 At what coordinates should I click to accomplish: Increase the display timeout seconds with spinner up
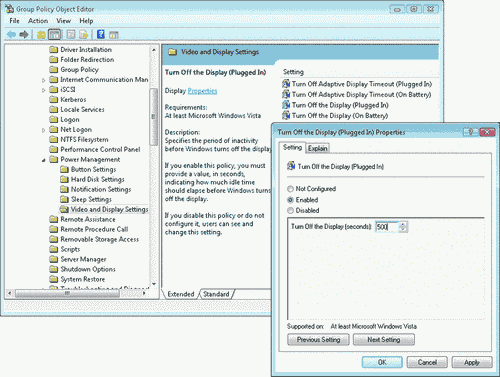point(403,224)
